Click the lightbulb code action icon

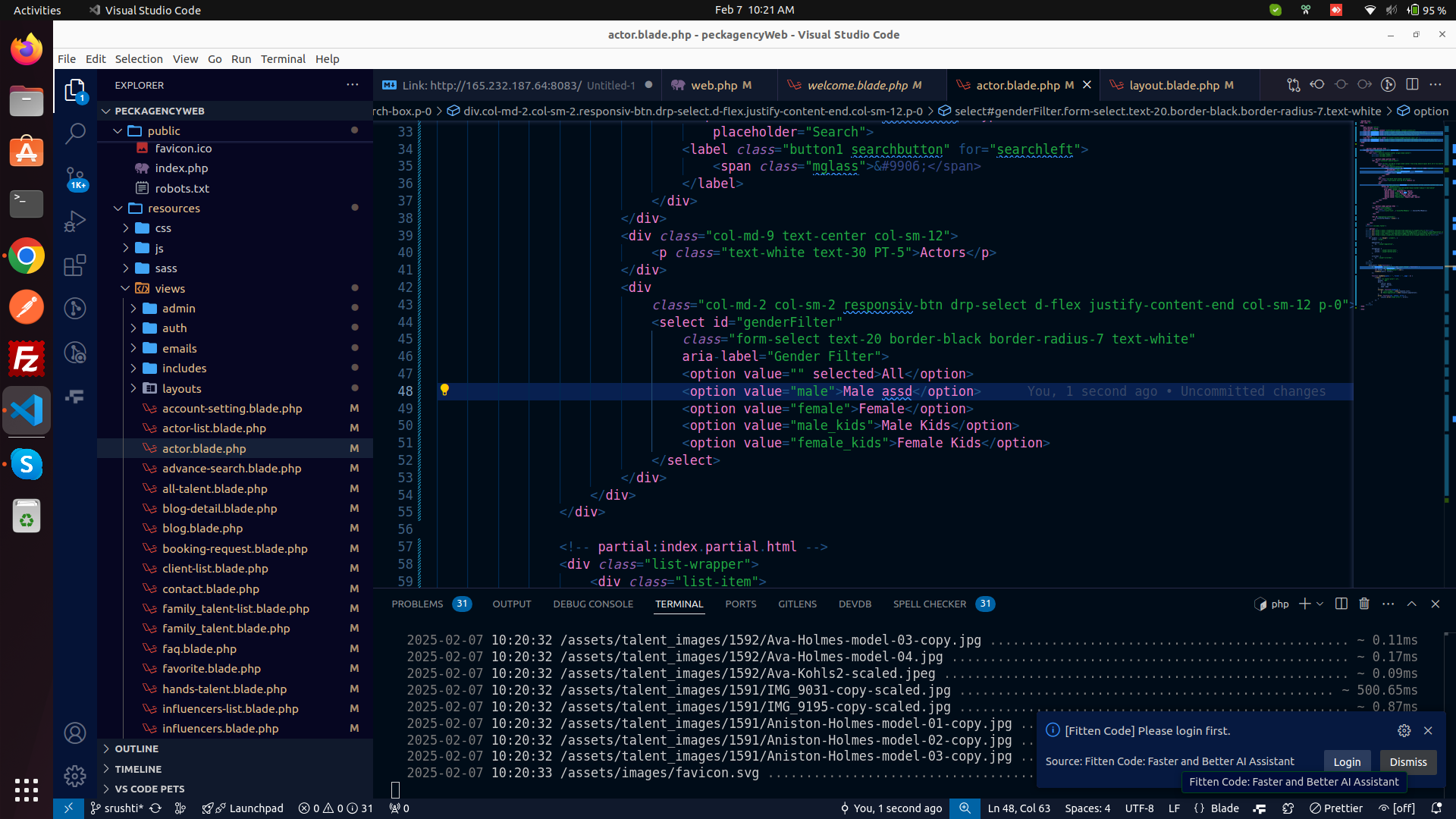pos(444,391)
